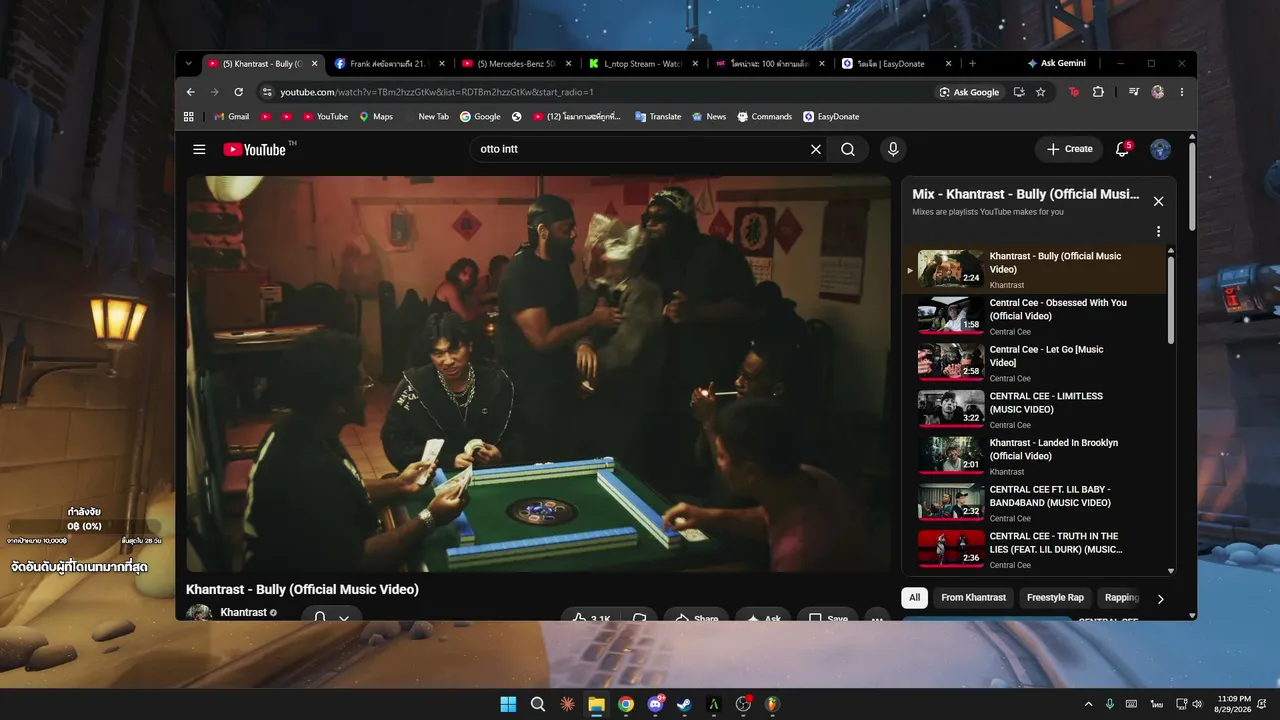Open the Maps bookmark
Image resolution: width=1280 pixels, height=720 pixels.
pyautogui.click(x=376, y=116)
